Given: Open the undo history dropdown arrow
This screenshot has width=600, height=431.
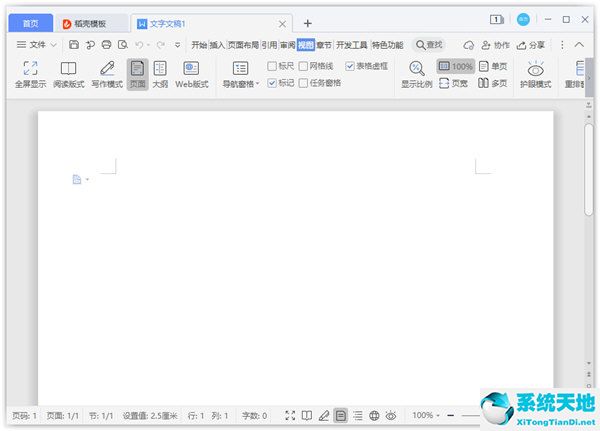Looking at the screenshot, I should (148, 45).
